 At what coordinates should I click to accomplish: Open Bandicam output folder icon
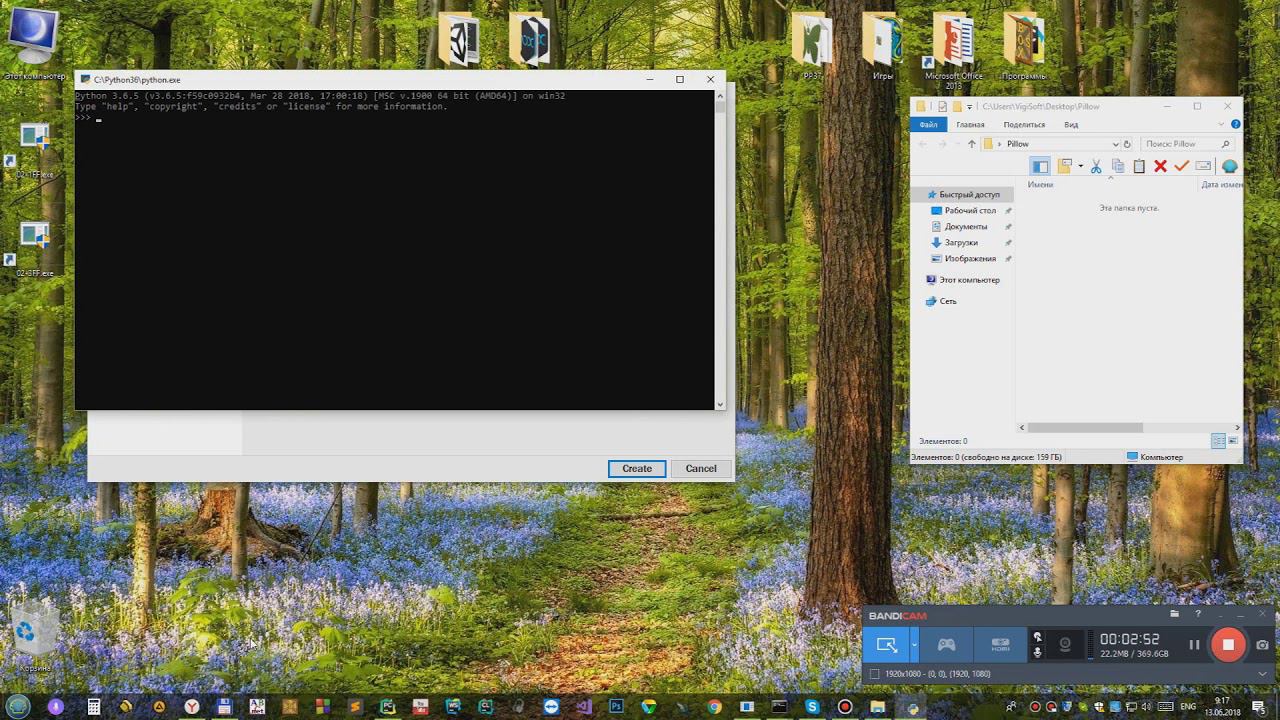1174,614
